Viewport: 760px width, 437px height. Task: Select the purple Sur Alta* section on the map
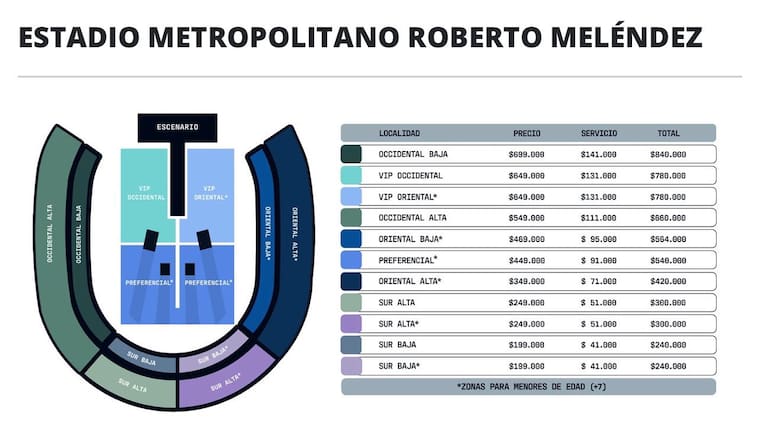pos(223,382)
